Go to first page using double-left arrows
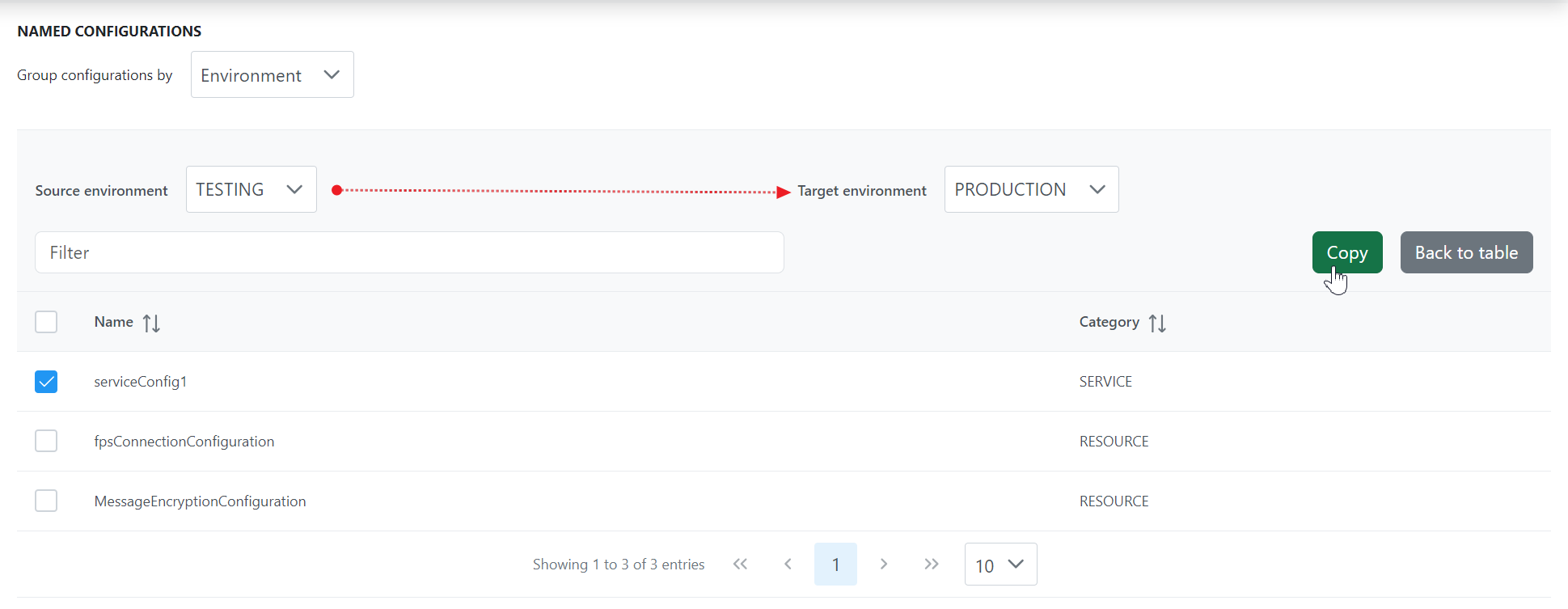The height and width of the screenshot is (609, 1568). point(740,564)
